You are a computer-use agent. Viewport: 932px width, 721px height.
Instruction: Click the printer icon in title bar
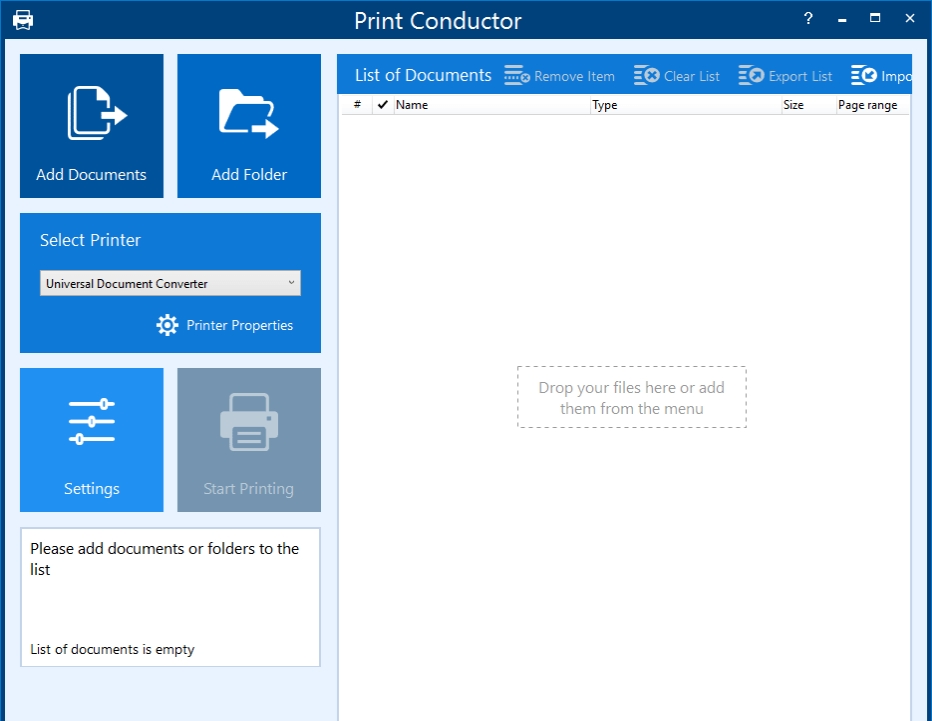(23, 20)
